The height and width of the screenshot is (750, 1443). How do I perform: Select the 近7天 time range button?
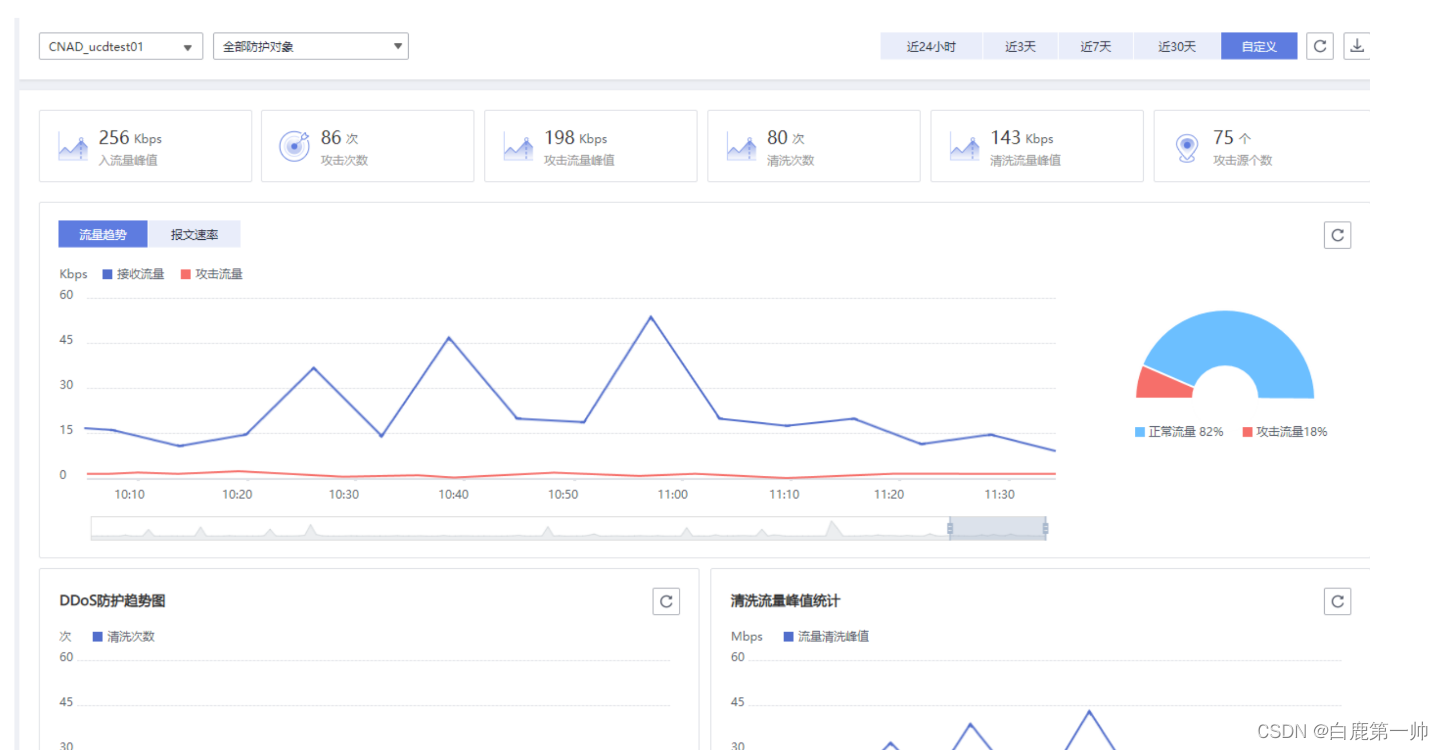1095,46
